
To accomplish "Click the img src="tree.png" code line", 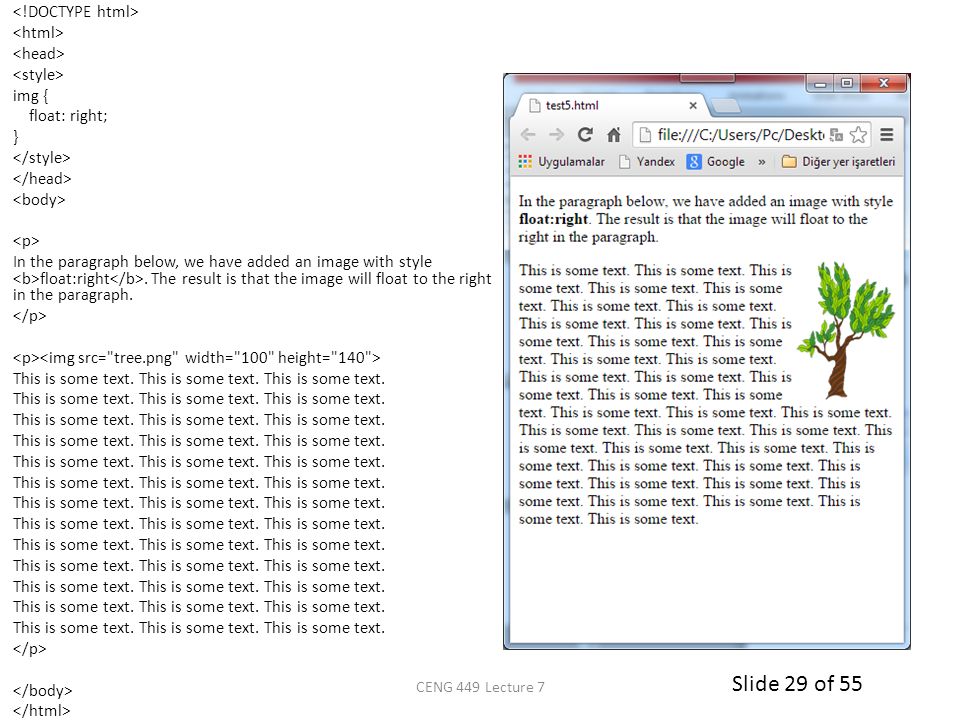I will coord(197,358).
